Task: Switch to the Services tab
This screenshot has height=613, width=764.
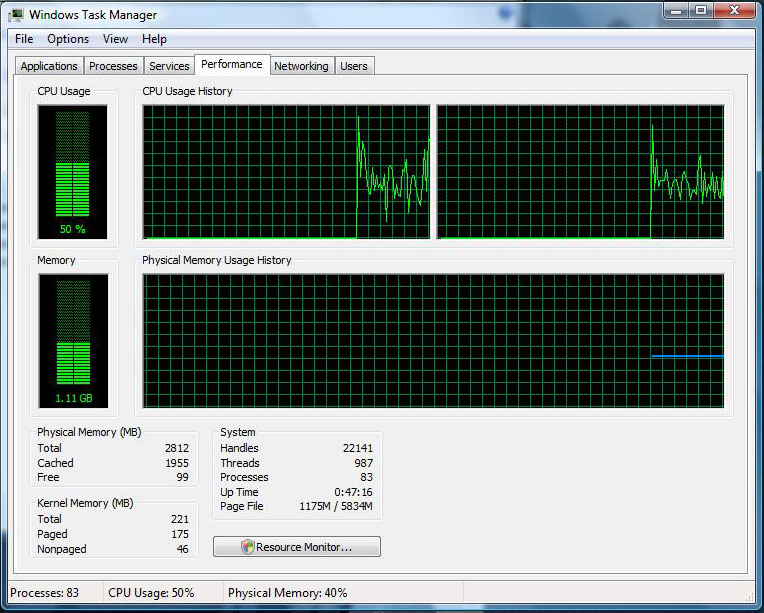Action: click(169, 66)
